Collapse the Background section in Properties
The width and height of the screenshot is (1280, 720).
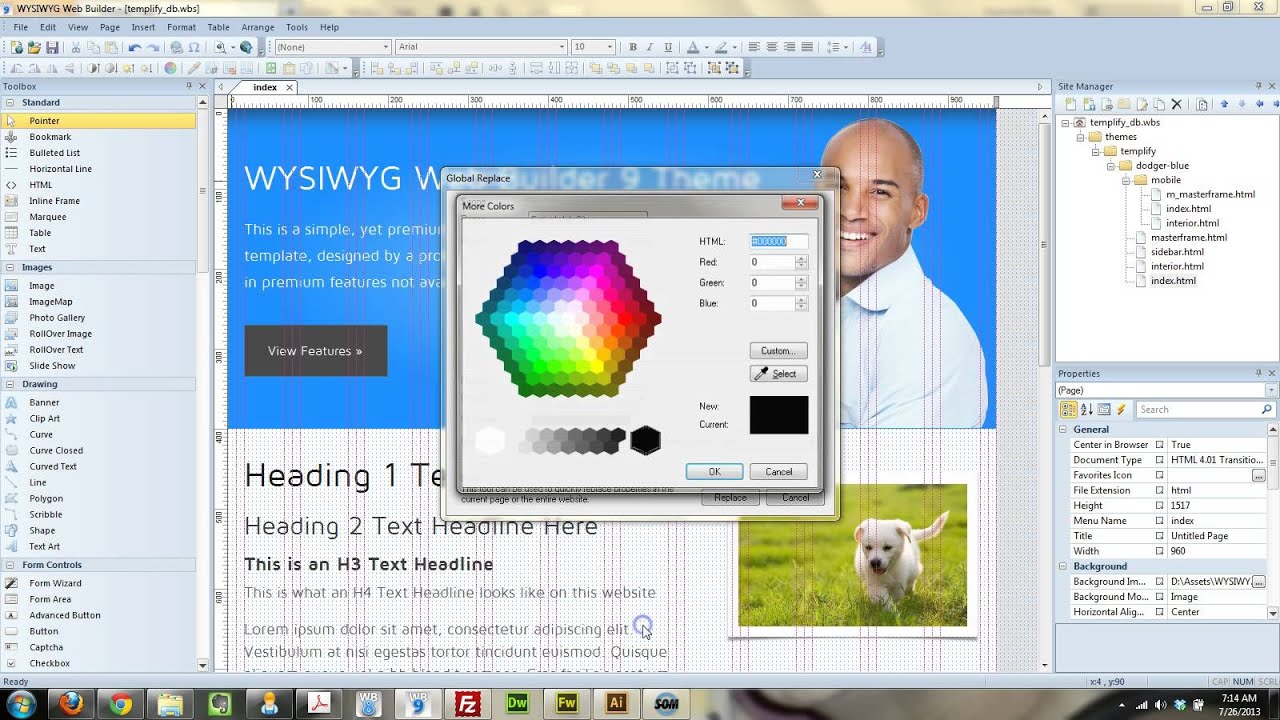point(1064,567)
